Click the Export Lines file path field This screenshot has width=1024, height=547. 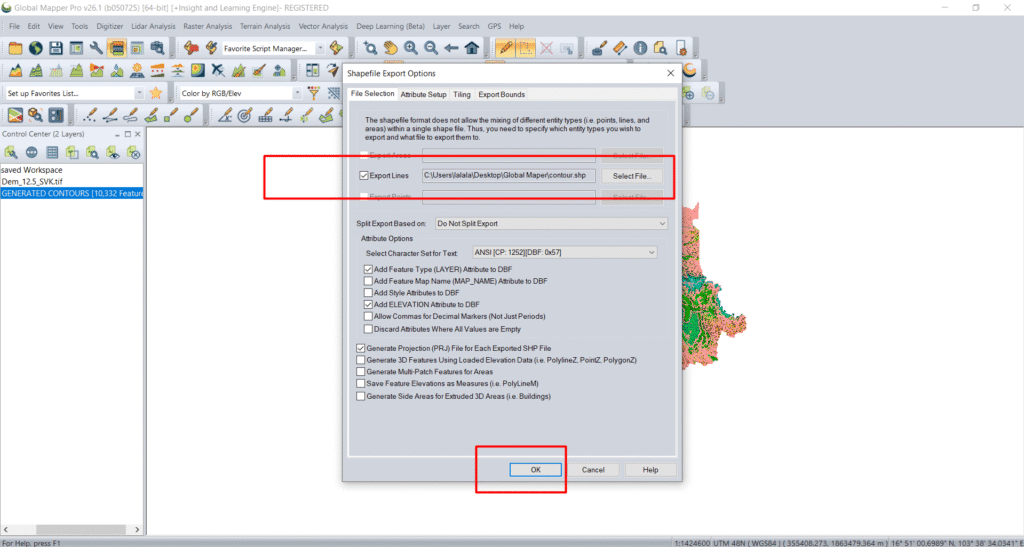[x=509, y=176]
